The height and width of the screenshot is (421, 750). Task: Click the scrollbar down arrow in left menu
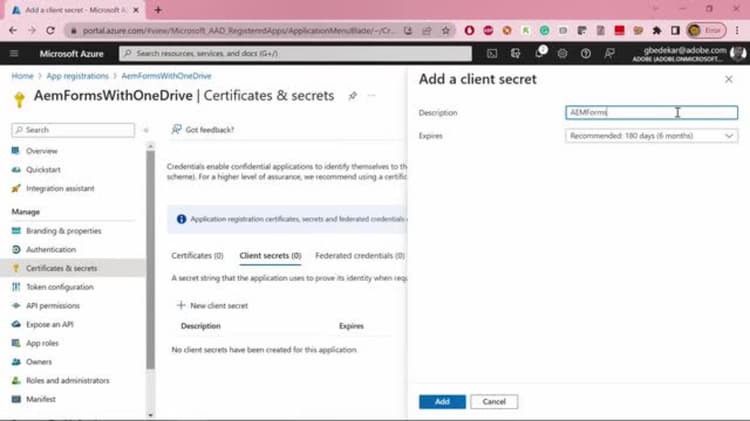tap(151, 415)
